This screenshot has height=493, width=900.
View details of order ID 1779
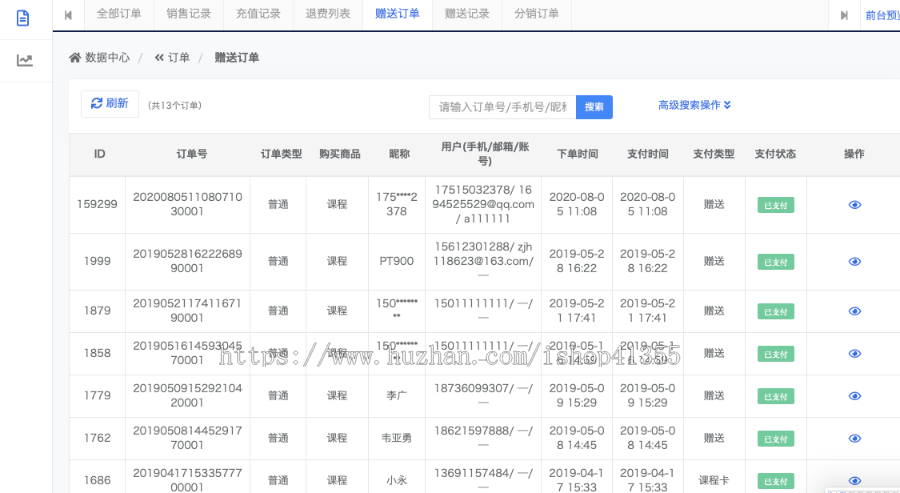854,396
